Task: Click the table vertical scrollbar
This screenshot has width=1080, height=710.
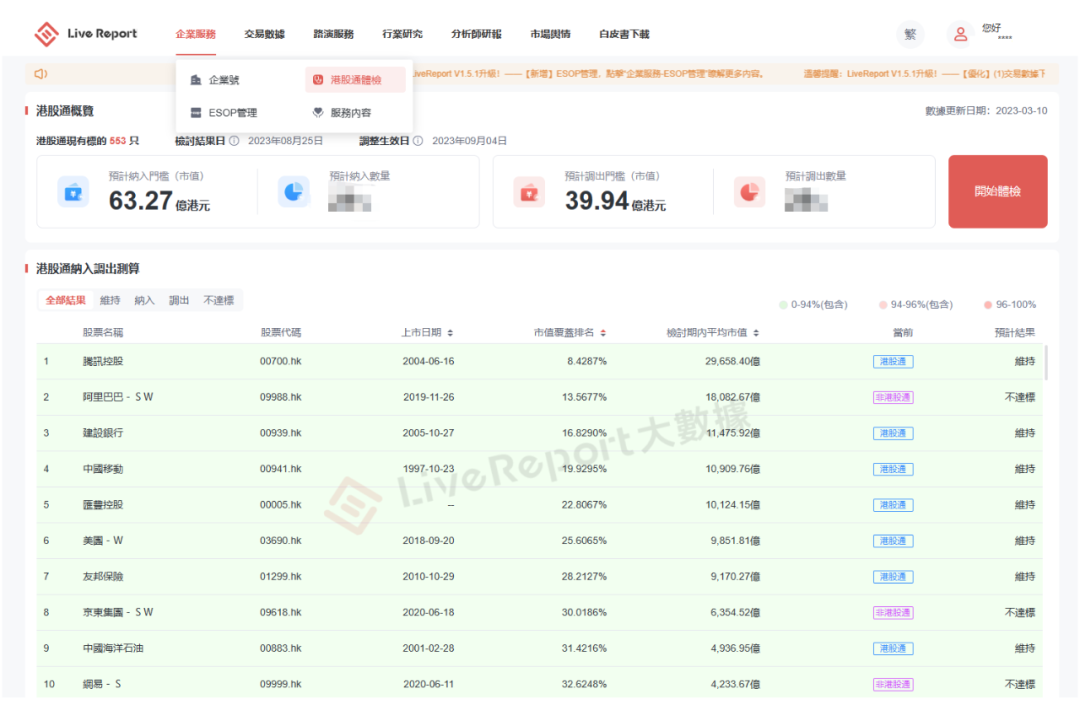Action: pos(1046,362)
